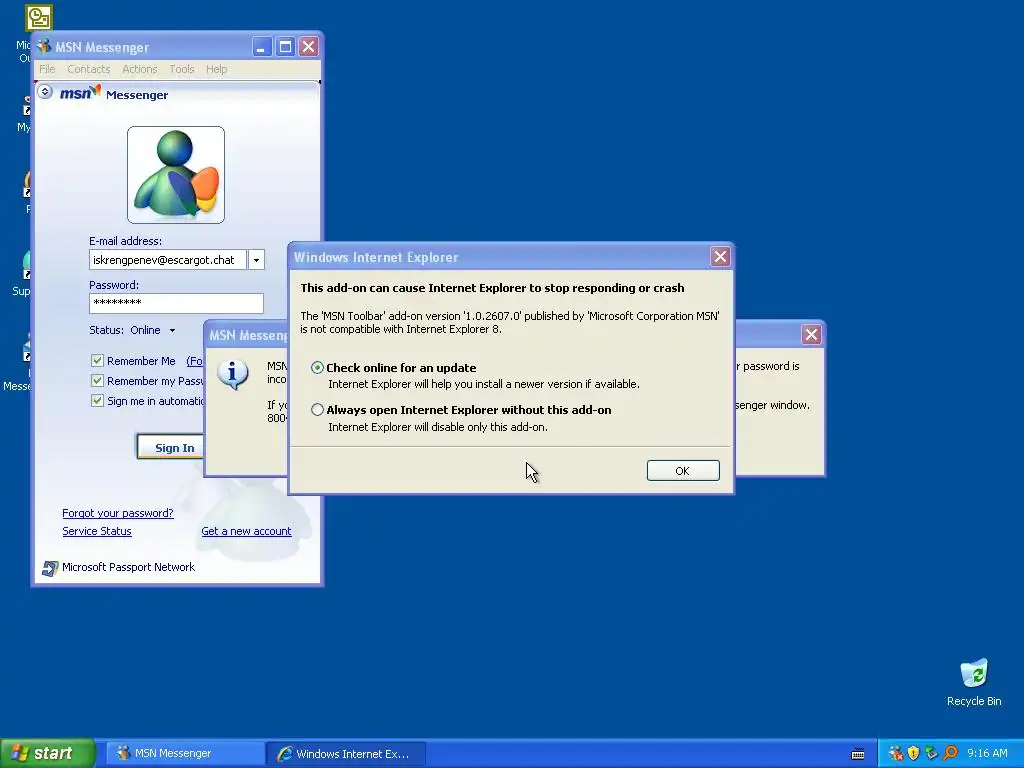Screen dimensions: 1024x768
Task: Click the 'Get a new account' link
Action: (x=246, y=531)
